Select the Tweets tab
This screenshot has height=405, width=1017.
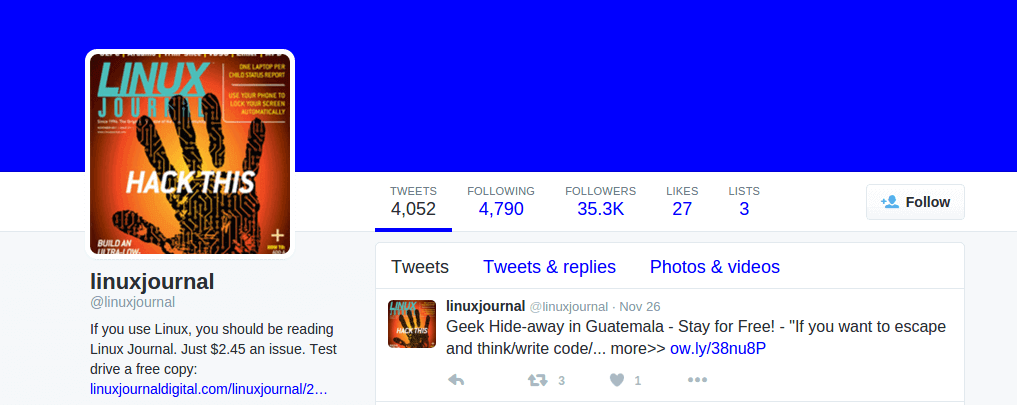[420, 267]
